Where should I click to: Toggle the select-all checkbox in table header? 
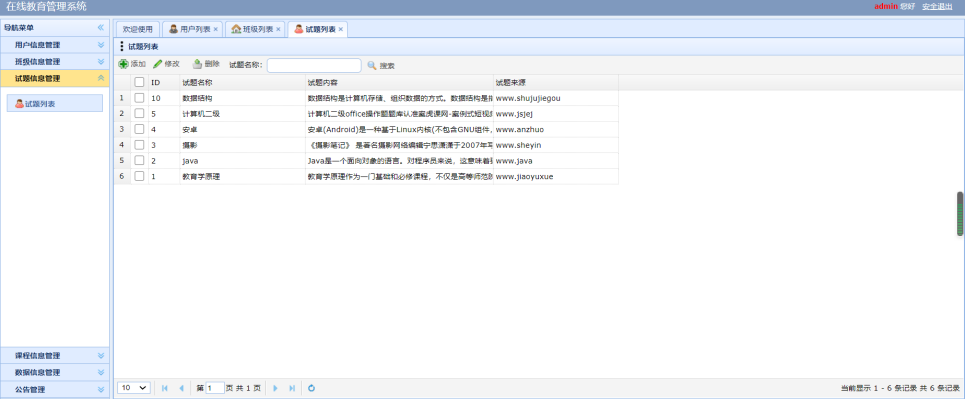coord(140,82)
